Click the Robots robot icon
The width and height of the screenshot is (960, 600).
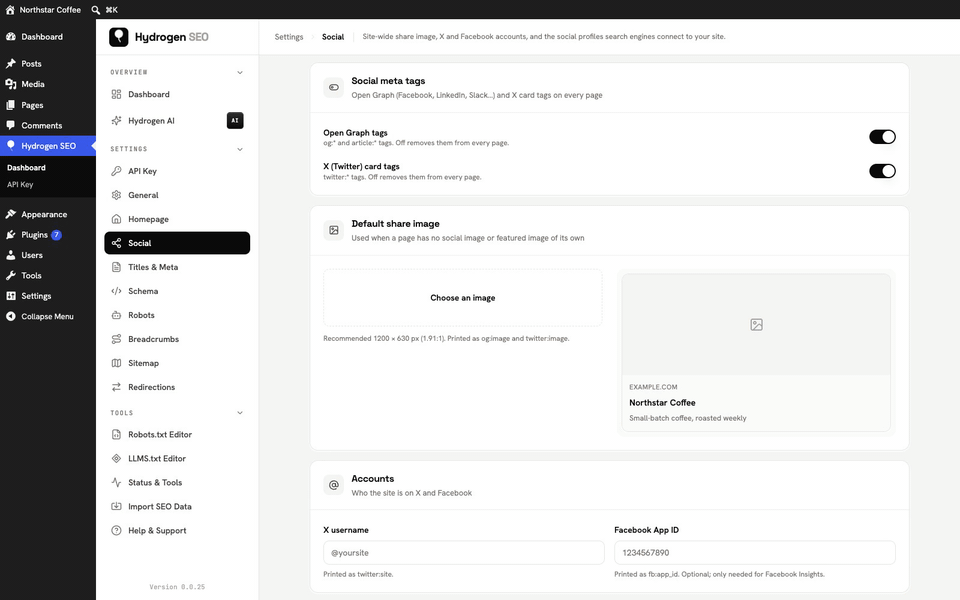tap(116, 315)
